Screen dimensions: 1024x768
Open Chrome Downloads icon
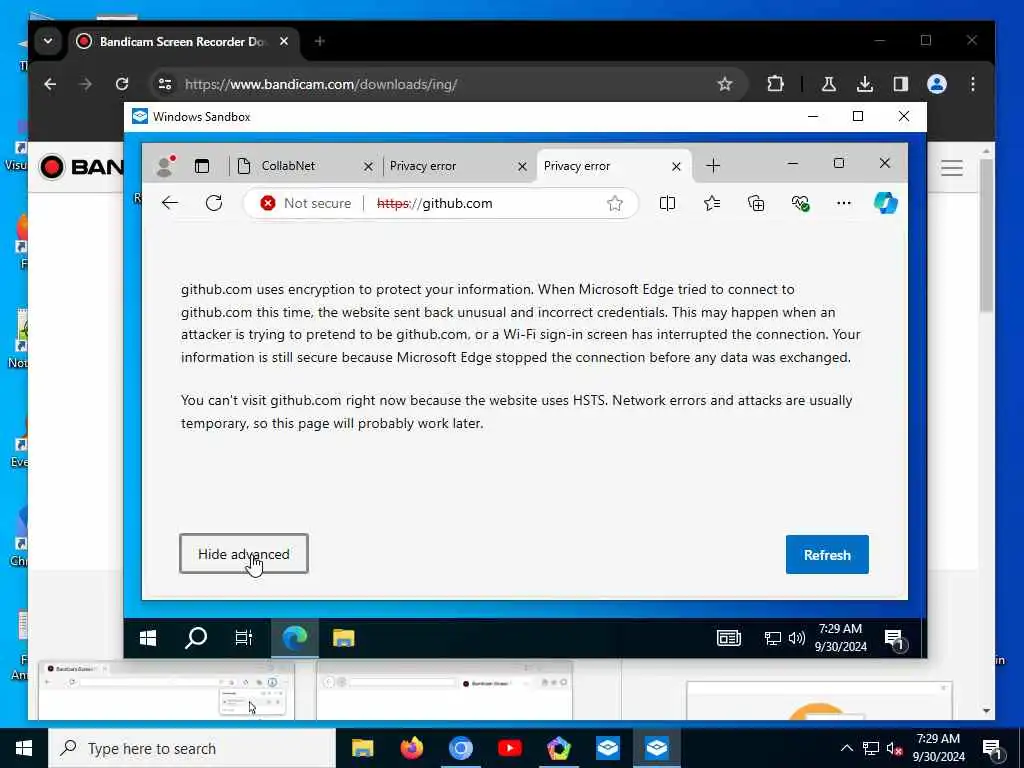click(x=865, y=84)
